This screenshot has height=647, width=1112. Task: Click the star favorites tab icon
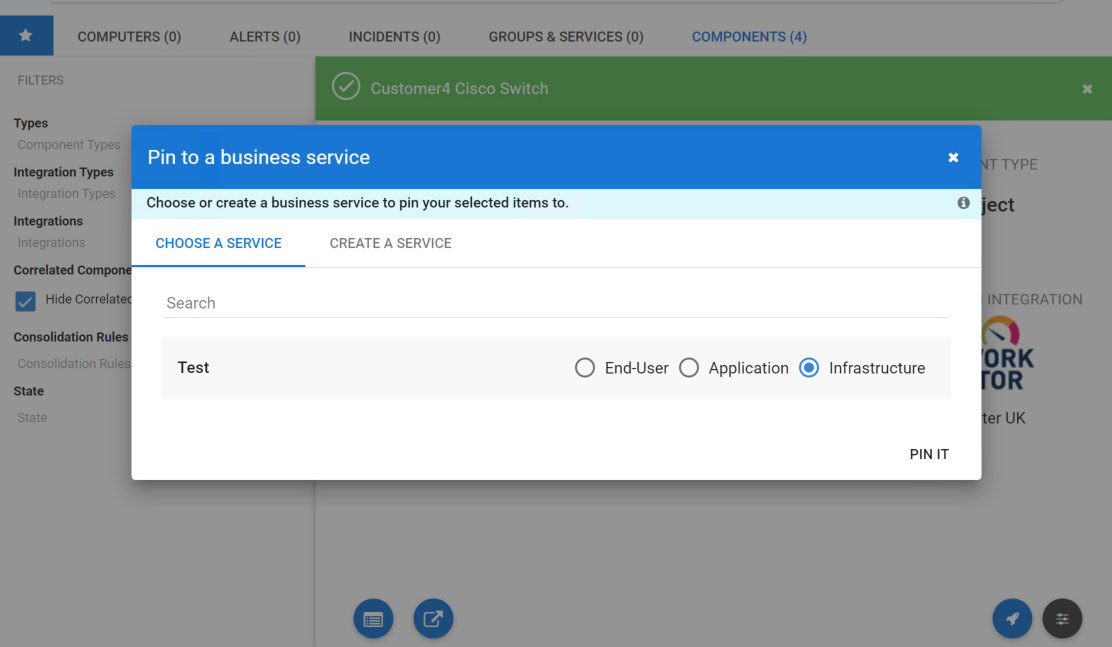26,36
